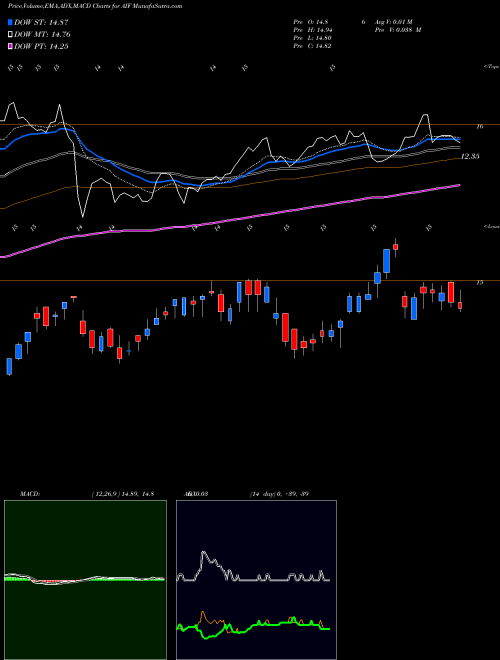Click the white DOW MT legend swatch
Viewport: 500px width, 660px height.
10,35
